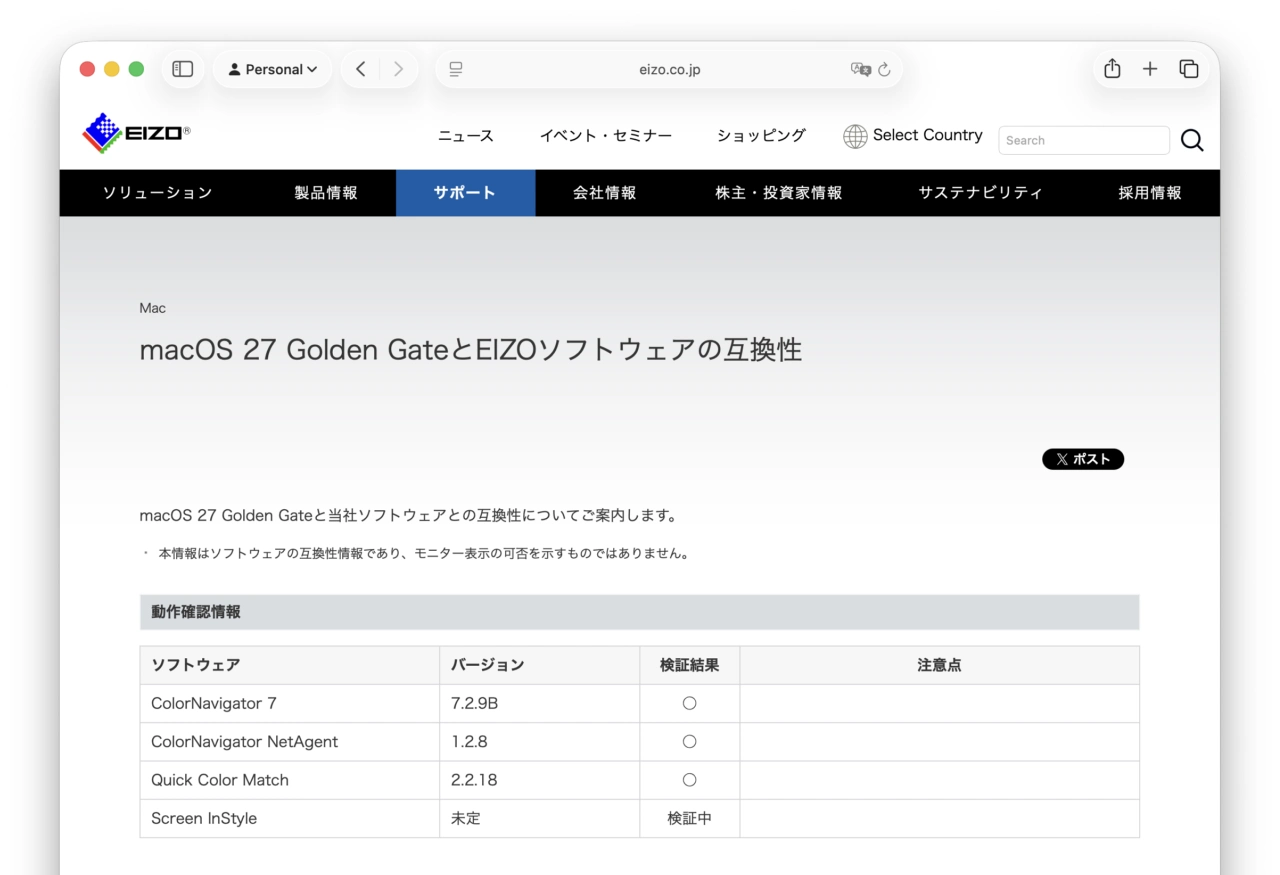Select the サポート tab
This screenshot has width=1280, height=875.
click(x=465, y=193)
